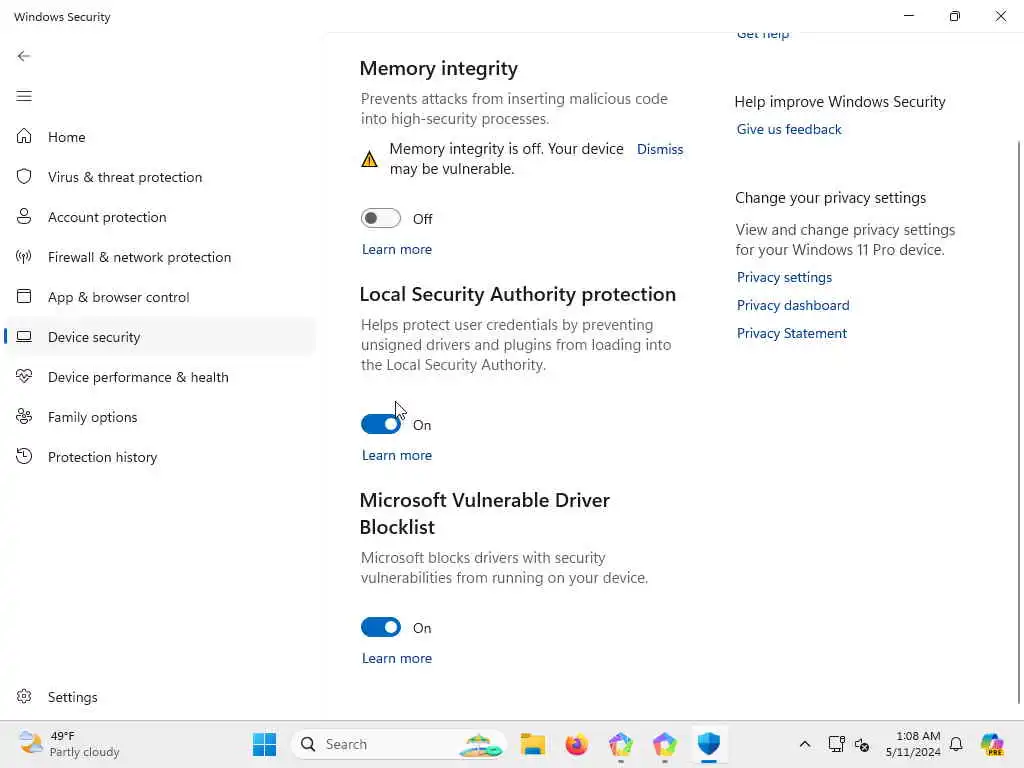
Task: Open the clock and date flyout
Action: point(913,744)
